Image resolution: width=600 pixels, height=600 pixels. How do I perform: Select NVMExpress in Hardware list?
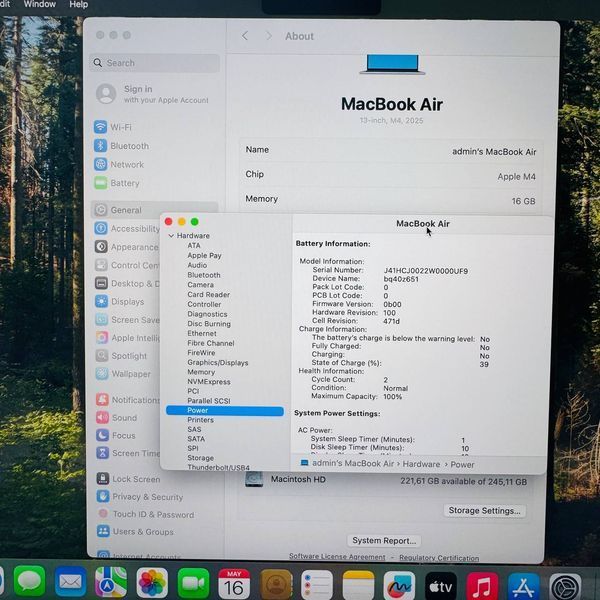point(209,382)
